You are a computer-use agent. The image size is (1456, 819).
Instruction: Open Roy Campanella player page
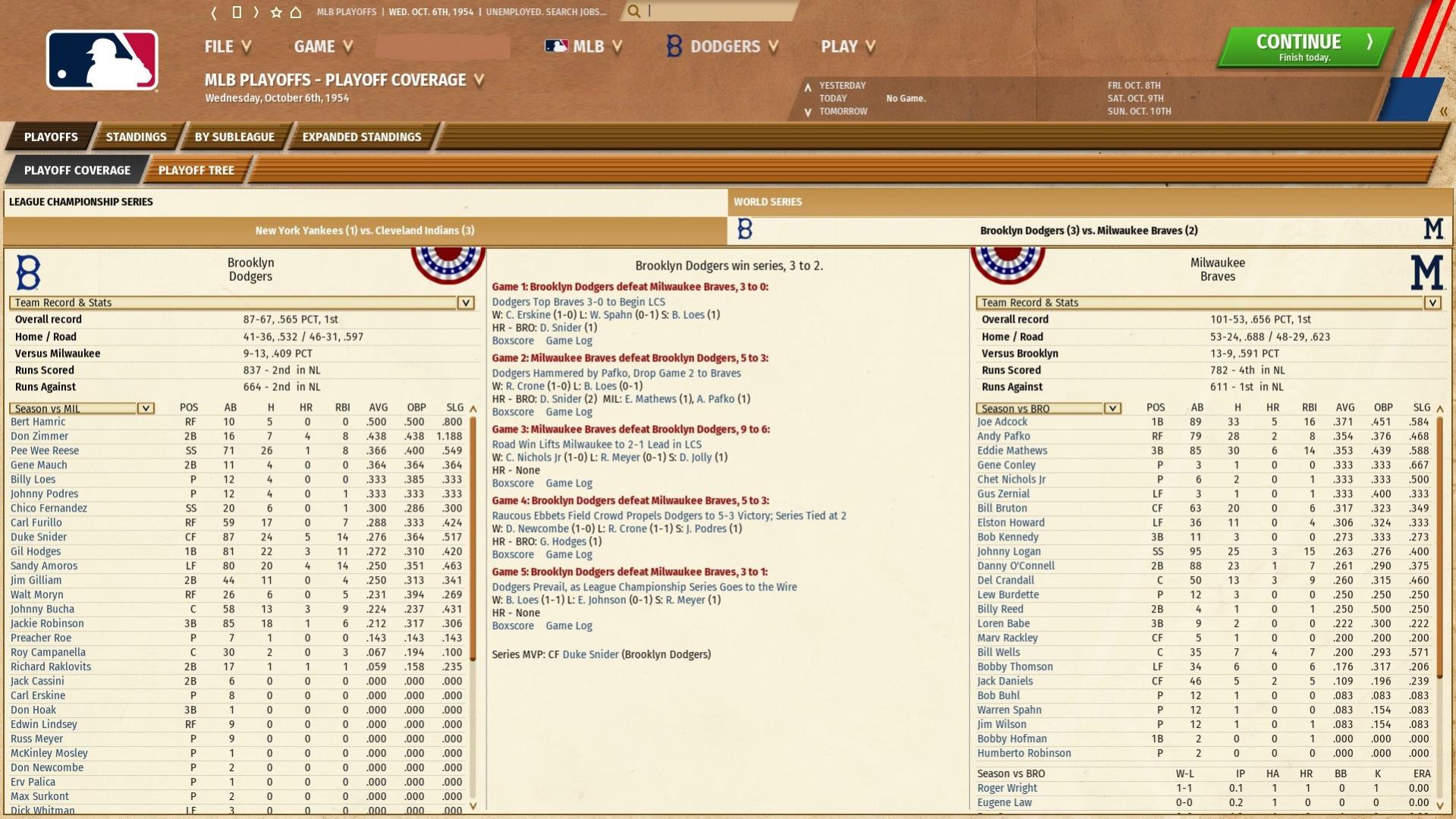pos(48,653)
